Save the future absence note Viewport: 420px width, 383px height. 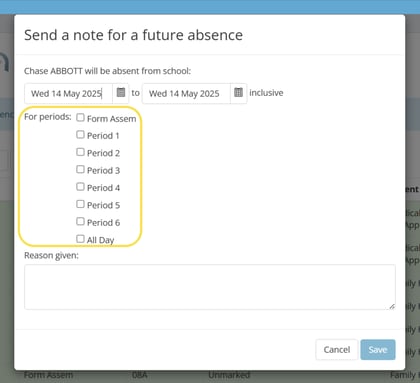(x=378, y=350)
